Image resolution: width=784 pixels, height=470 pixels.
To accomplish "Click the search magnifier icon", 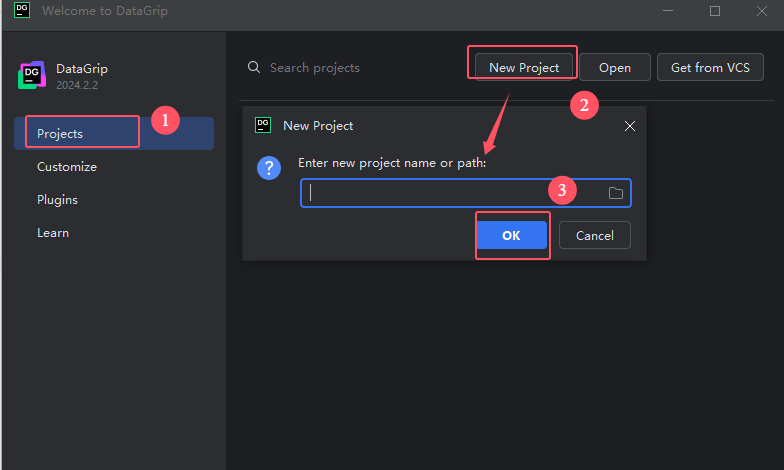I will tap(254, 67).
